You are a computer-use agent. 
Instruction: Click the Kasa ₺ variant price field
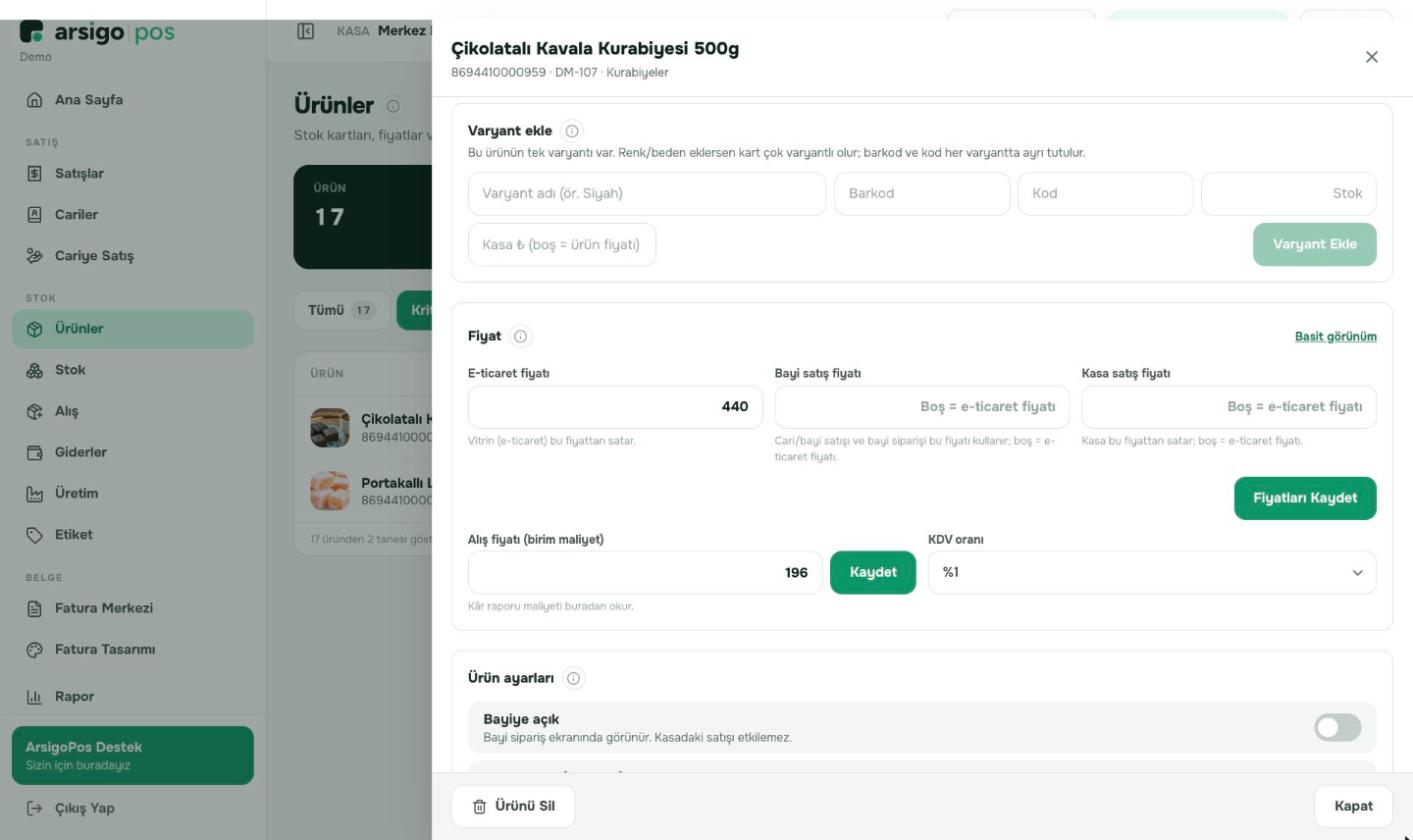562,245
